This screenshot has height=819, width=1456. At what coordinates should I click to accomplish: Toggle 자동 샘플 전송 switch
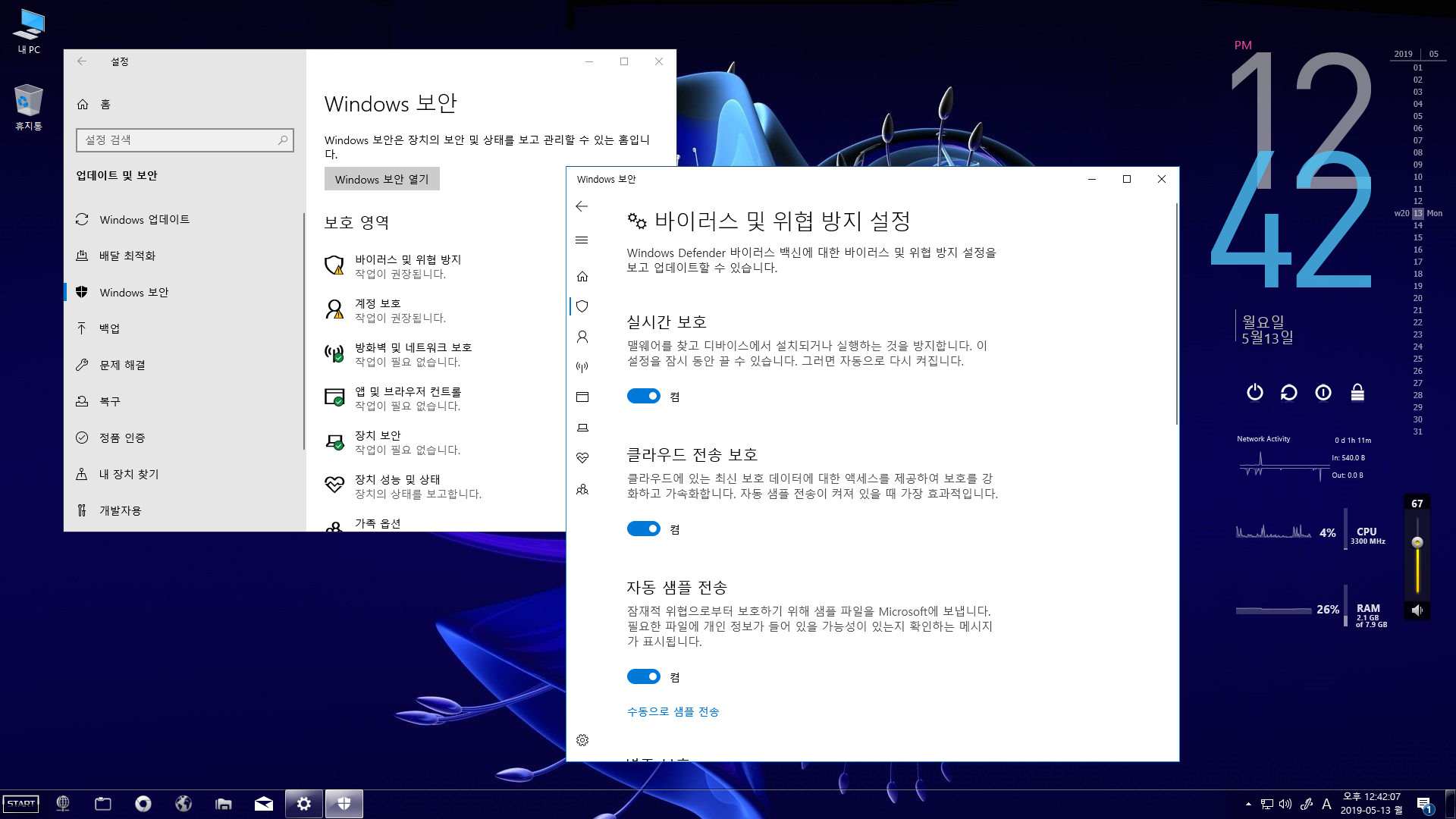coord(644,676)
